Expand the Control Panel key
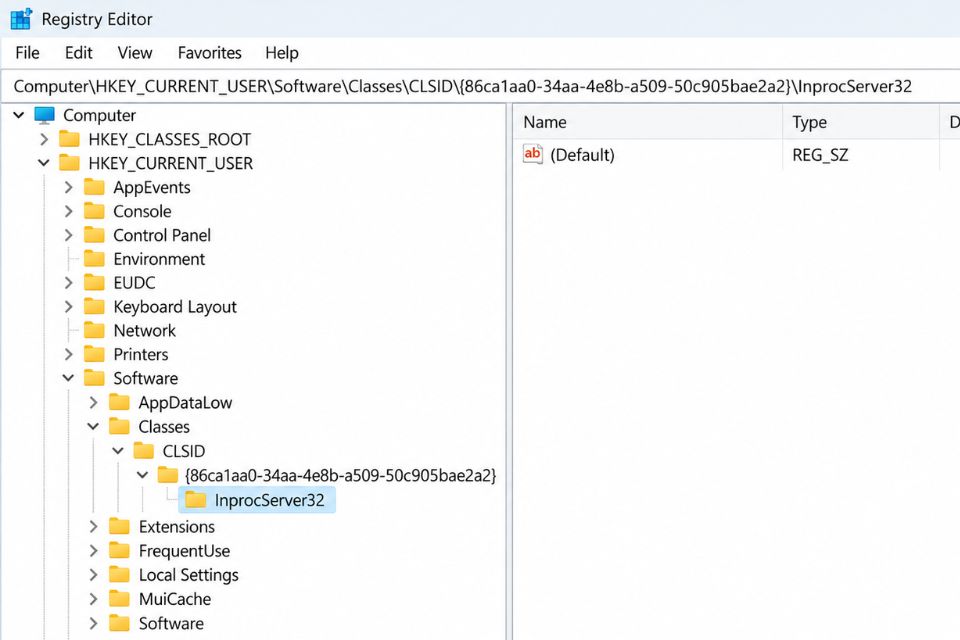This screenshot has width=960, height=640. coord(69,235)
